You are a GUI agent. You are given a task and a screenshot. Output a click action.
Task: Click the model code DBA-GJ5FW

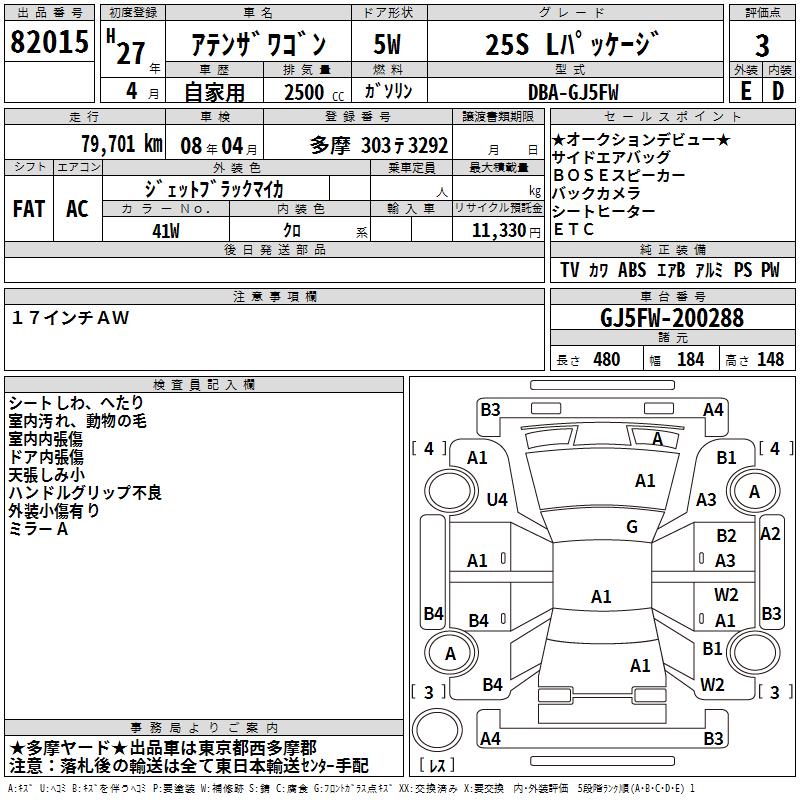click(573, 92)
